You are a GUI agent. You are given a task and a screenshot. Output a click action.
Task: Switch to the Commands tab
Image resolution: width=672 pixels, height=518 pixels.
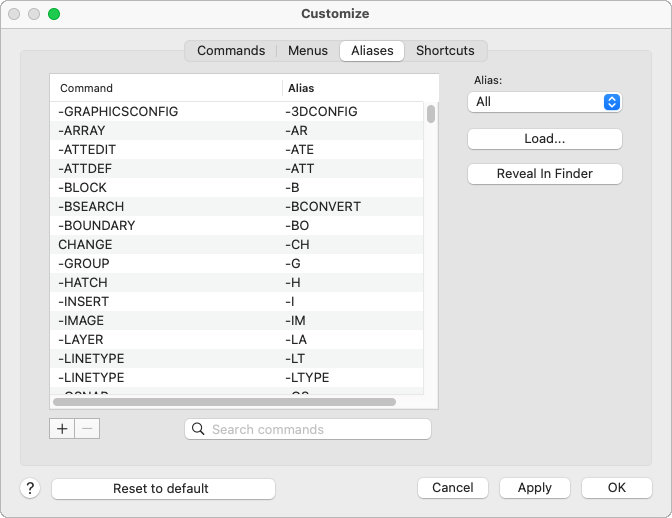(x=231, y=51)
